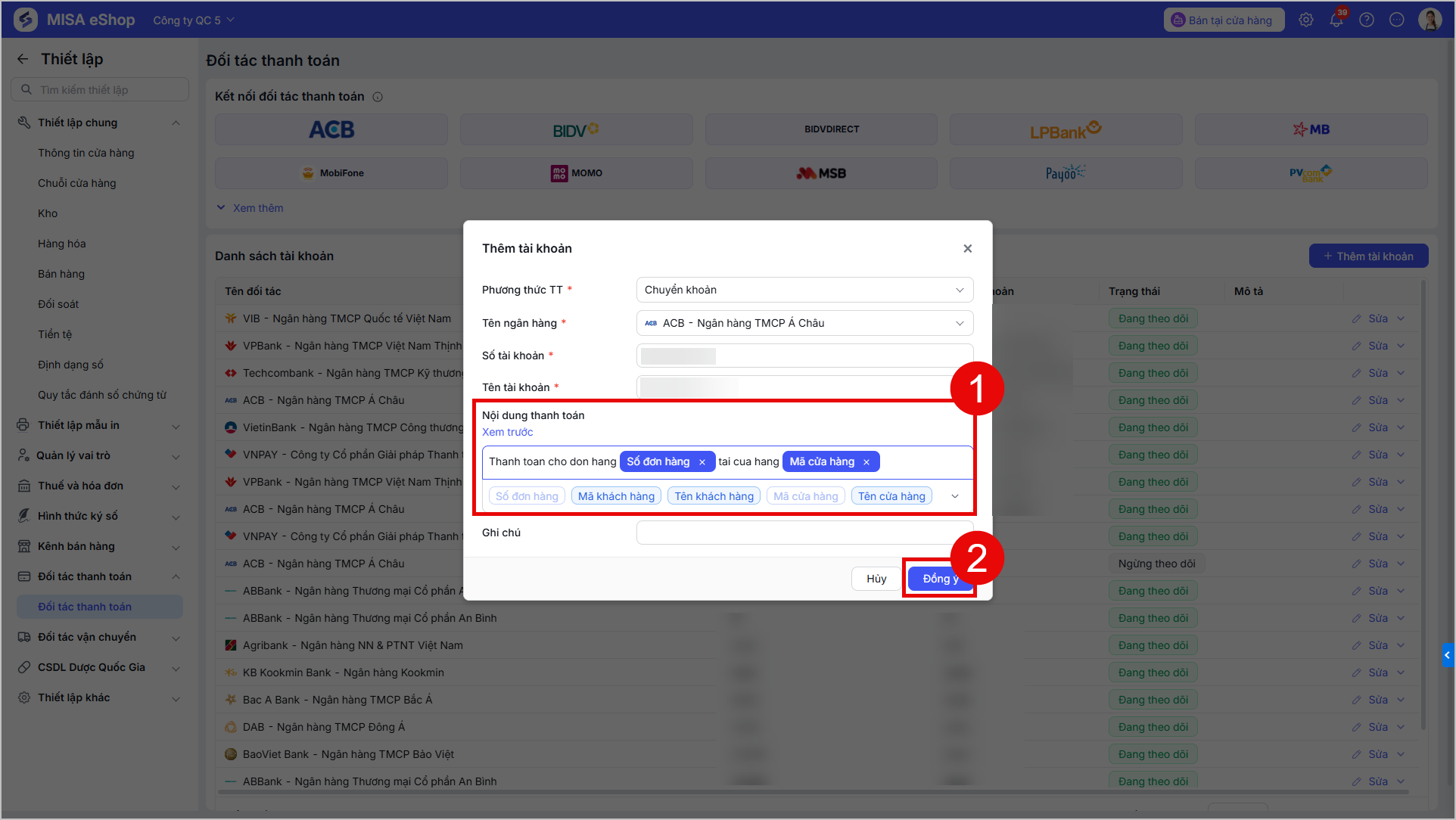Viewport: 1456px width, 820px height.
Task: Click the Xem trước preview link
Action: pos(508,432)
